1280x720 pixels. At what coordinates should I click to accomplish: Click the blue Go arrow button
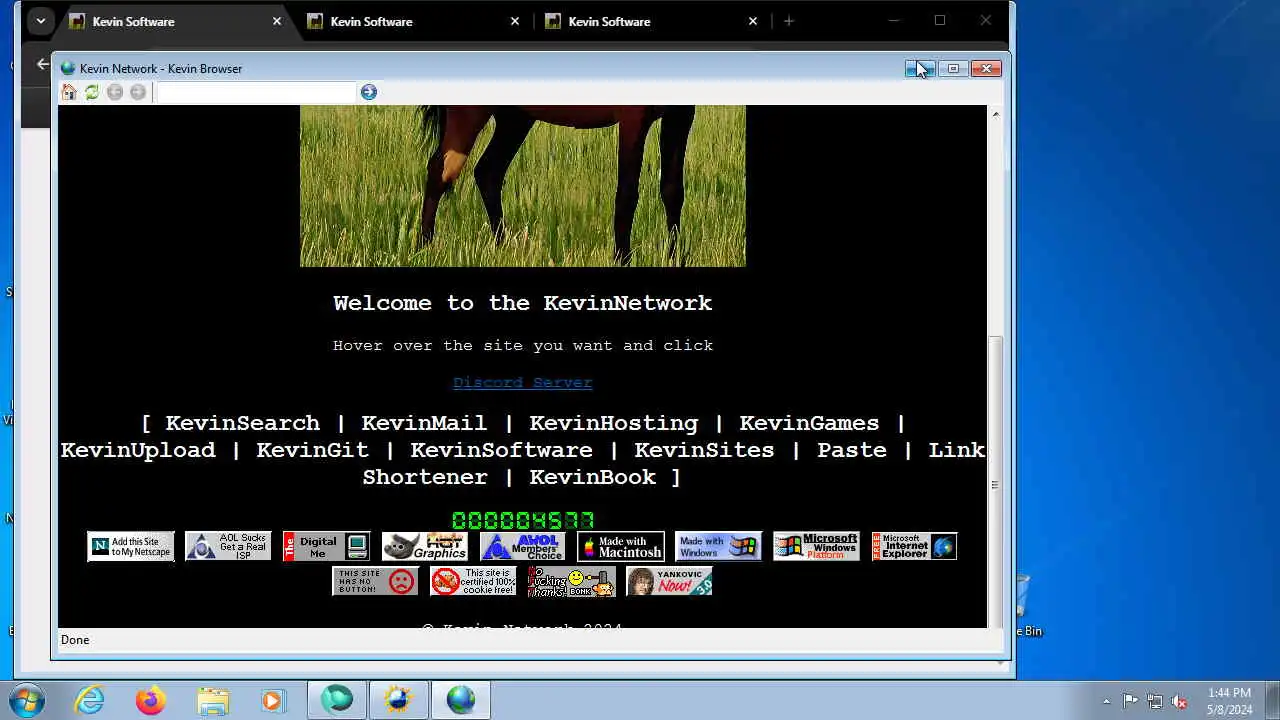(369, 92)
